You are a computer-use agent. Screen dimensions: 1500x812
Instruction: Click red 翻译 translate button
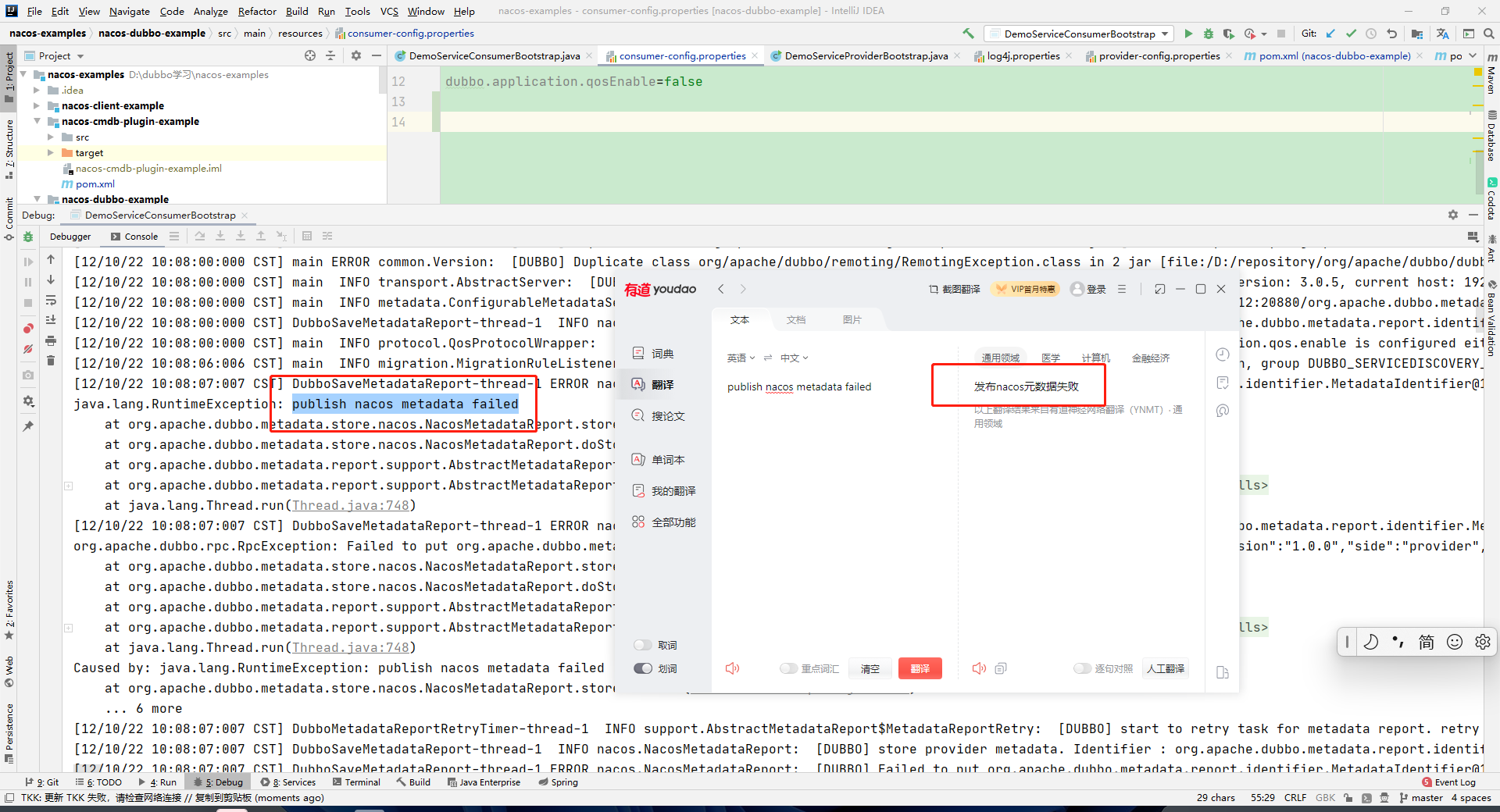coord(920,668)
